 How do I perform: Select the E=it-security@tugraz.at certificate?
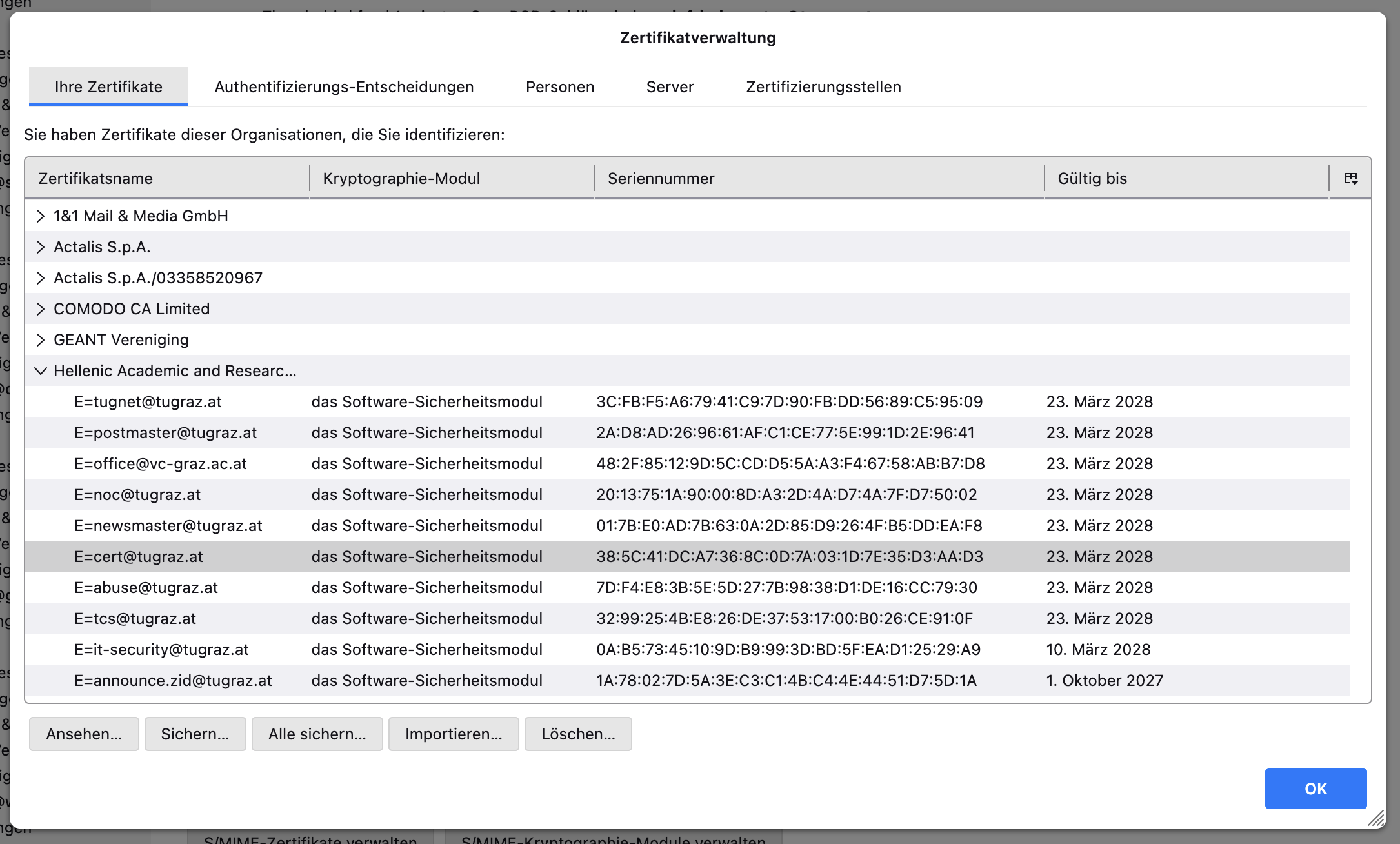click(161, 650)
